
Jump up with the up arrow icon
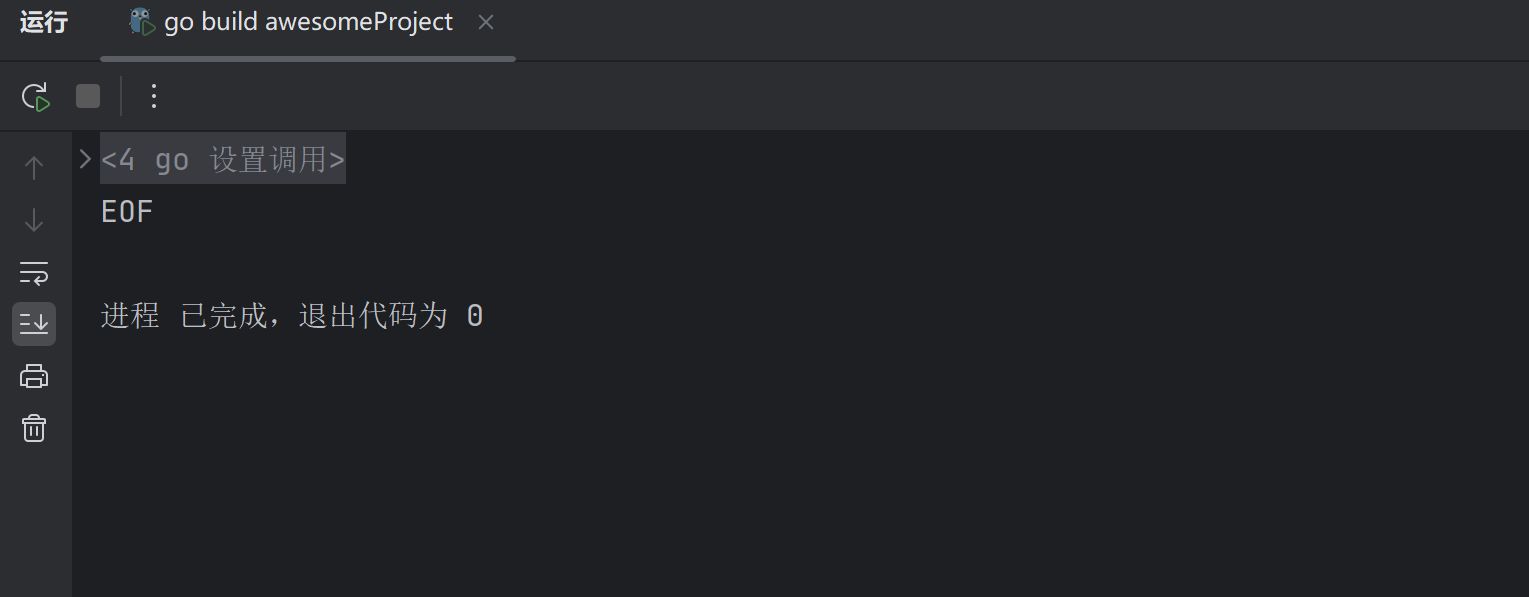pos(34,167)
